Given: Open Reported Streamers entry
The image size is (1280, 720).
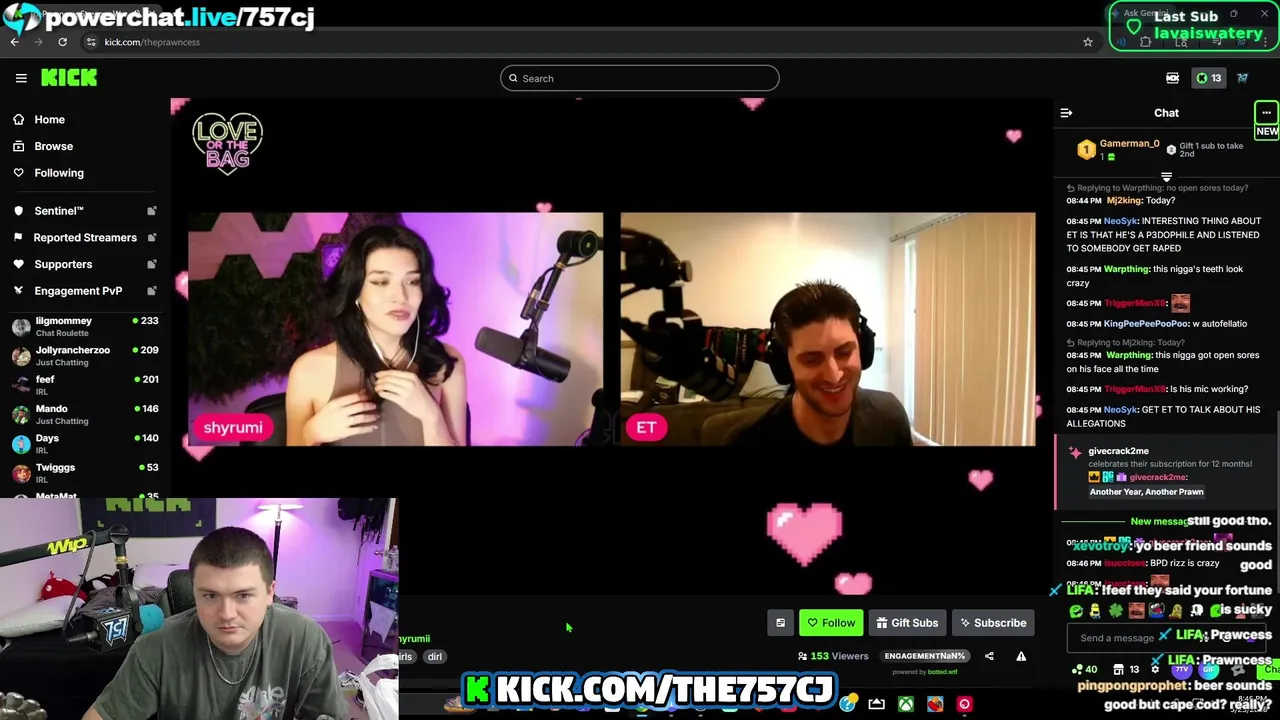Looking at the screenshot, I should pyautogui.click(x=85, y=238).
